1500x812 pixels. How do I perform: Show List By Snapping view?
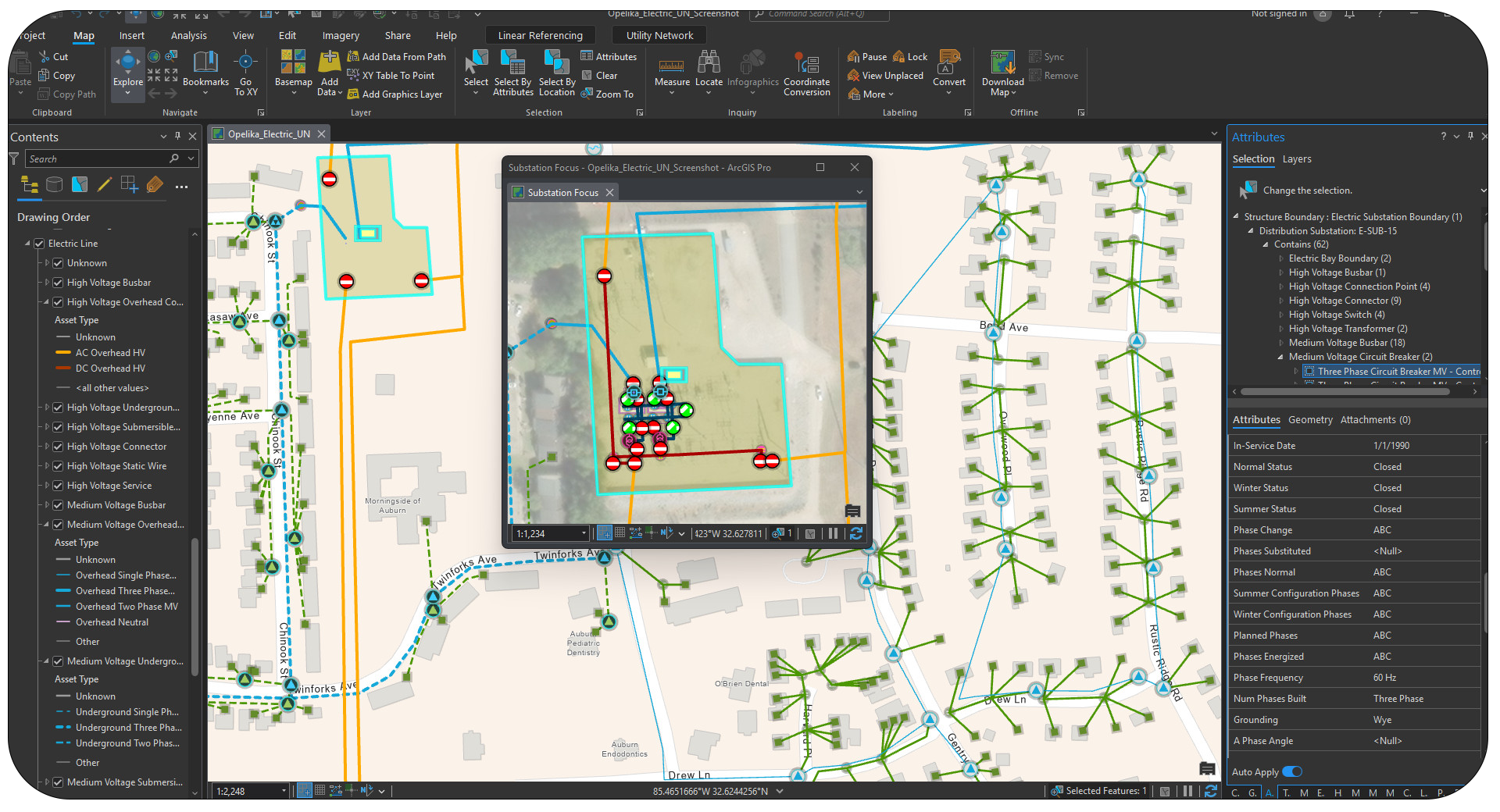coord(129,184)
